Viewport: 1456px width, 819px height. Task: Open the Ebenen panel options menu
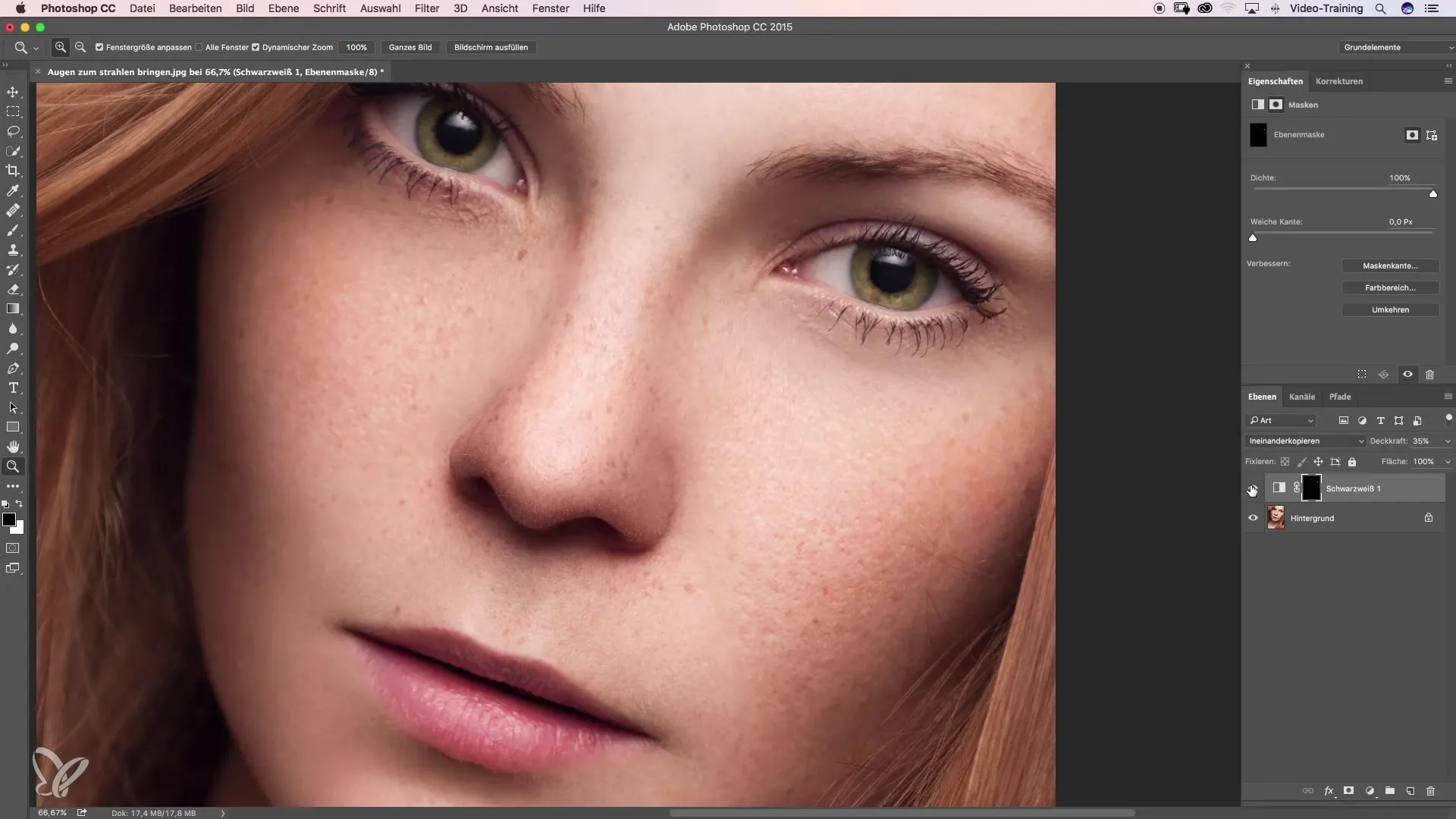coord(1448,397)
